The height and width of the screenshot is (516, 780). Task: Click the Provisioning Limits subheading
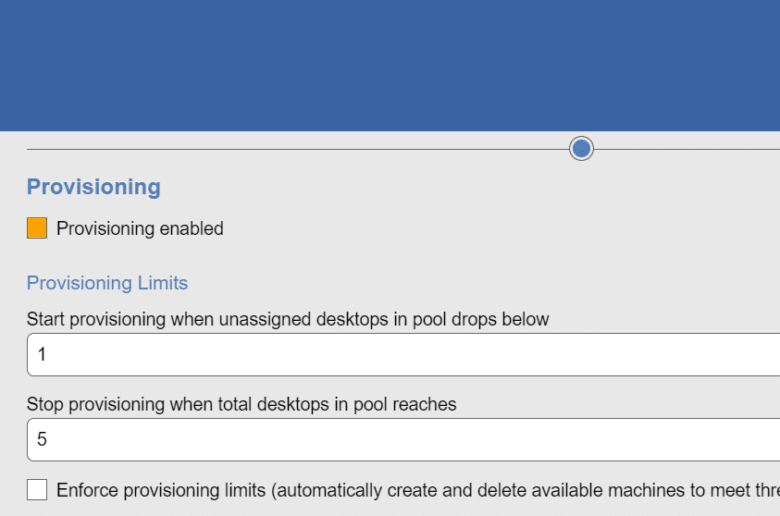(x=107, y=283)
